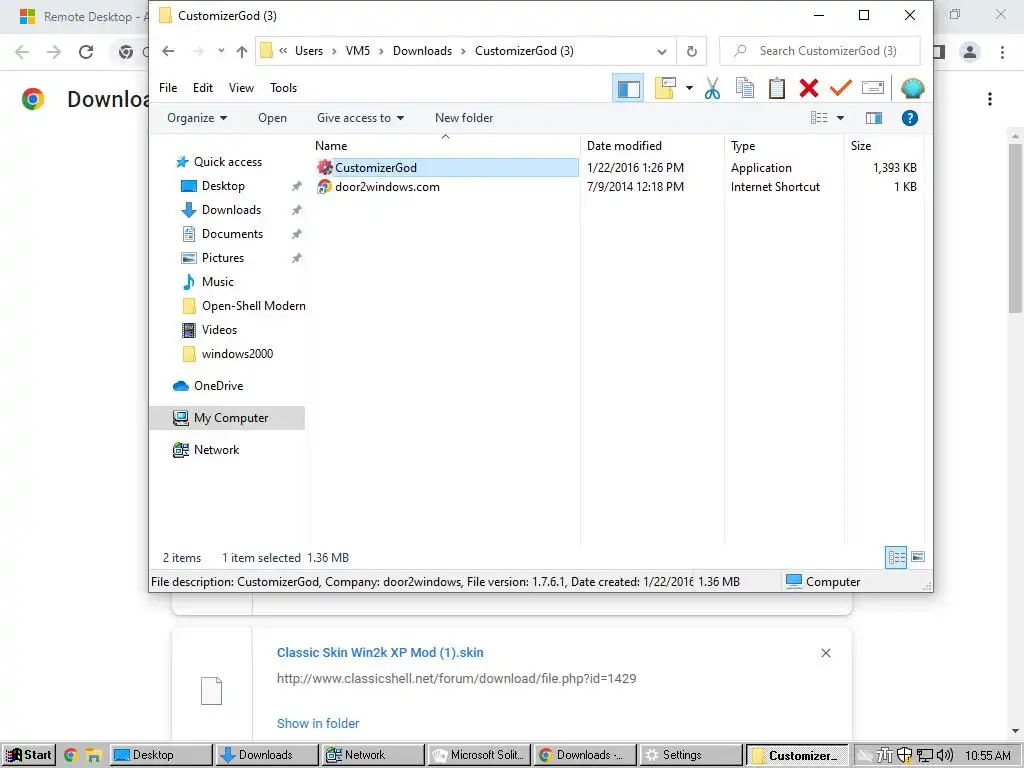Sort by the Size column header

point(861,146)
